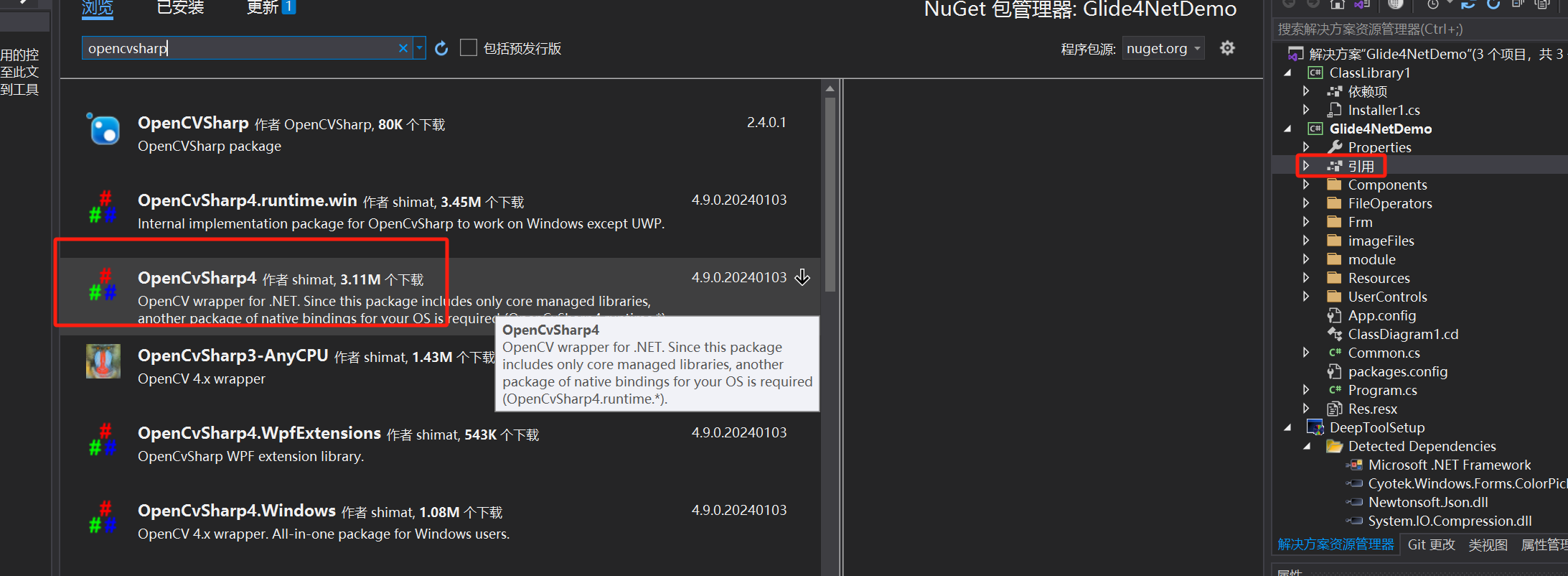Select System.IO.Compression.dll in dependencies

[x=1450, y=521]
